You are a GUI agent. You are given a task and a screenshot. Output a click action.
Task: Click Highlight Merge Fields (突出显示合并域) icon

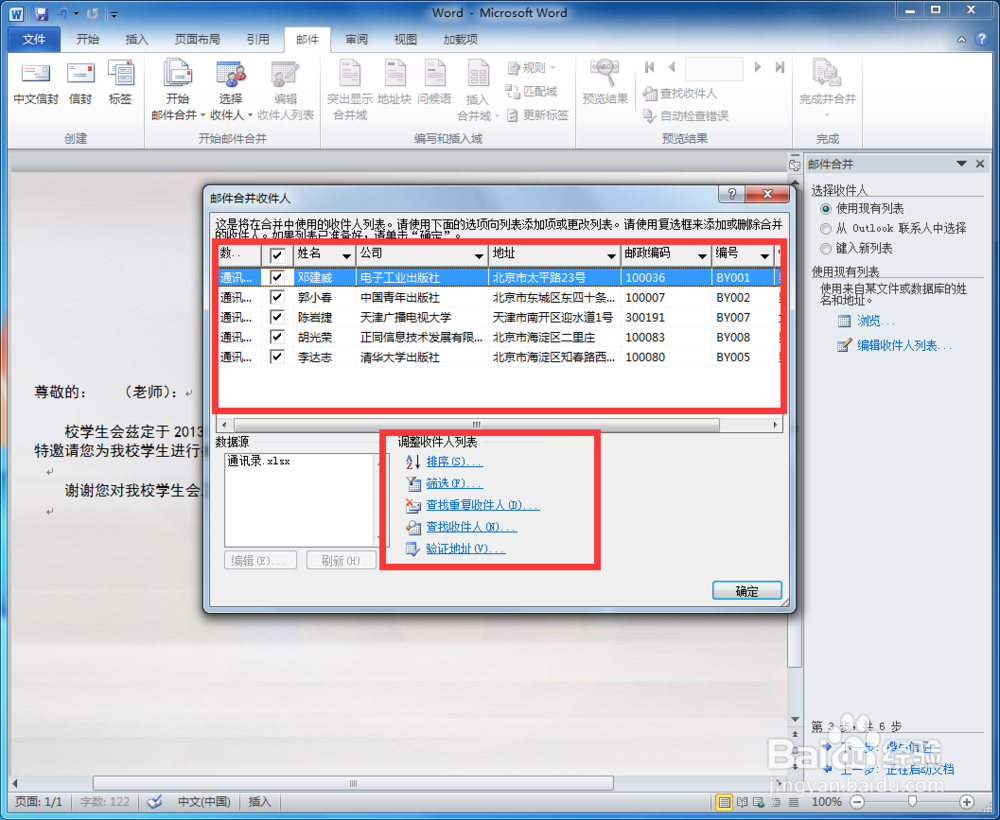tap(349, 89)
